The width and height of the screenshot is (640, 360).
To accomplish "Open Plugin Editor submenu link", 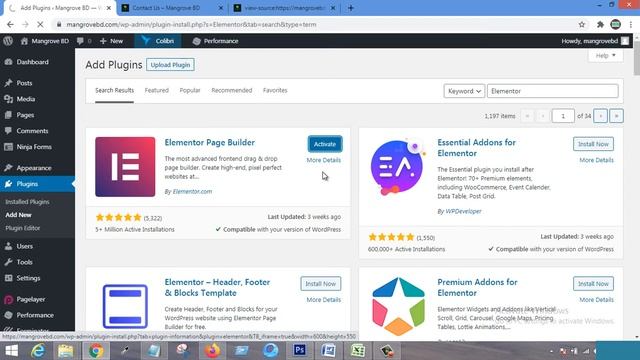I will pos(23,228).
